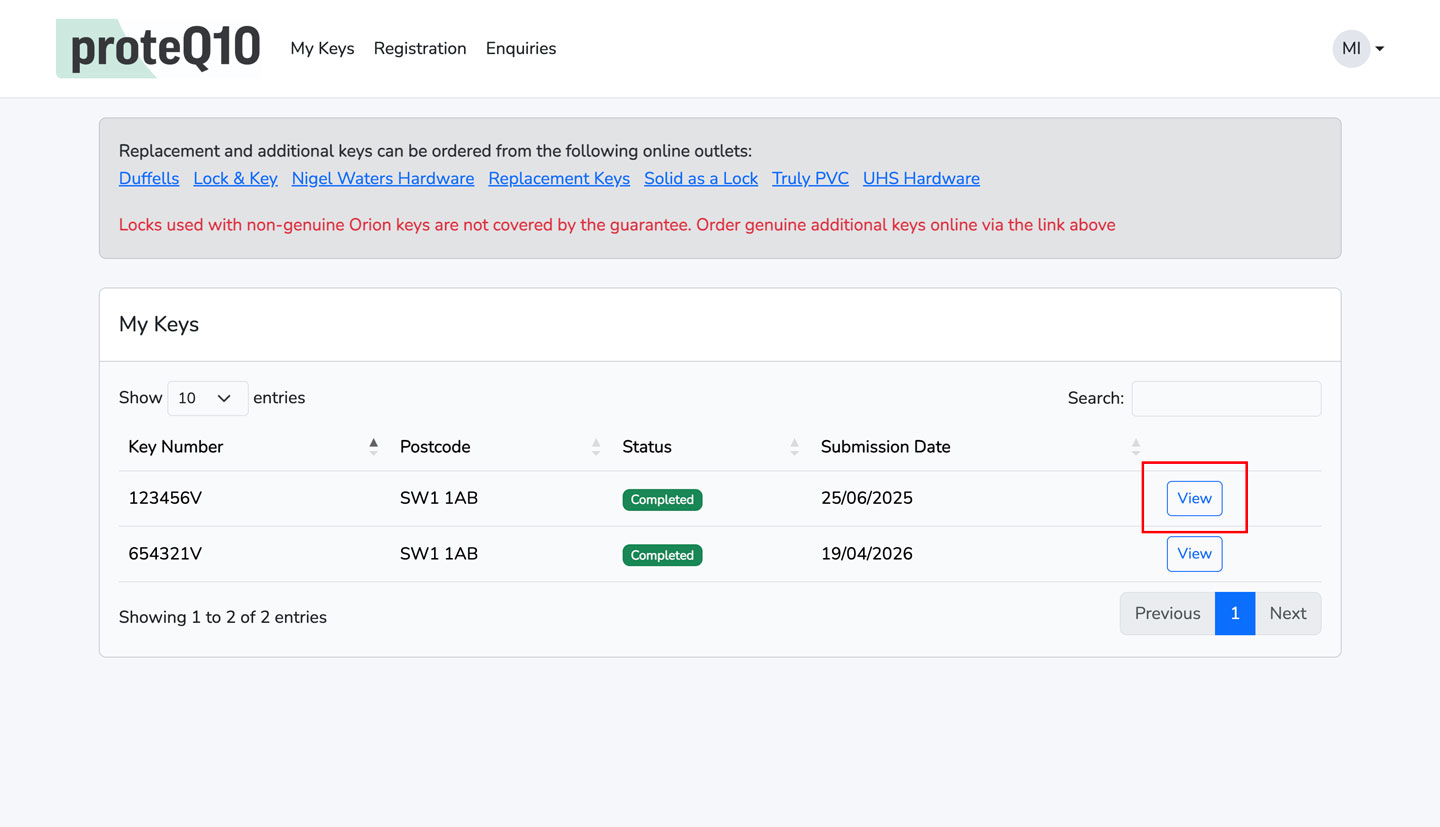Open the Replacement Keys link
This screenshot has height=827, width=1440.
pos(559,178)
